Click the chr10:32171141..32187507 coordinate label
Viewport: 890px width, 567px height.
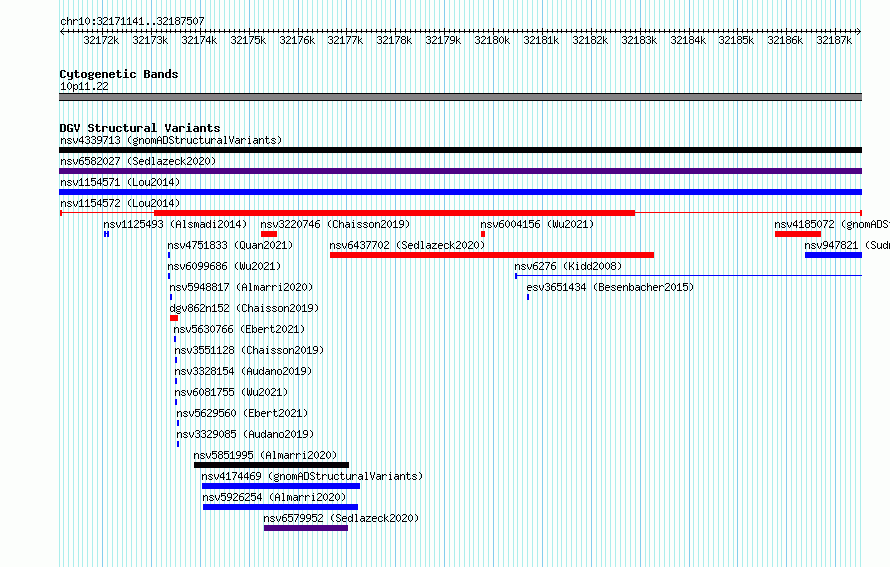[x=132, y=21]
